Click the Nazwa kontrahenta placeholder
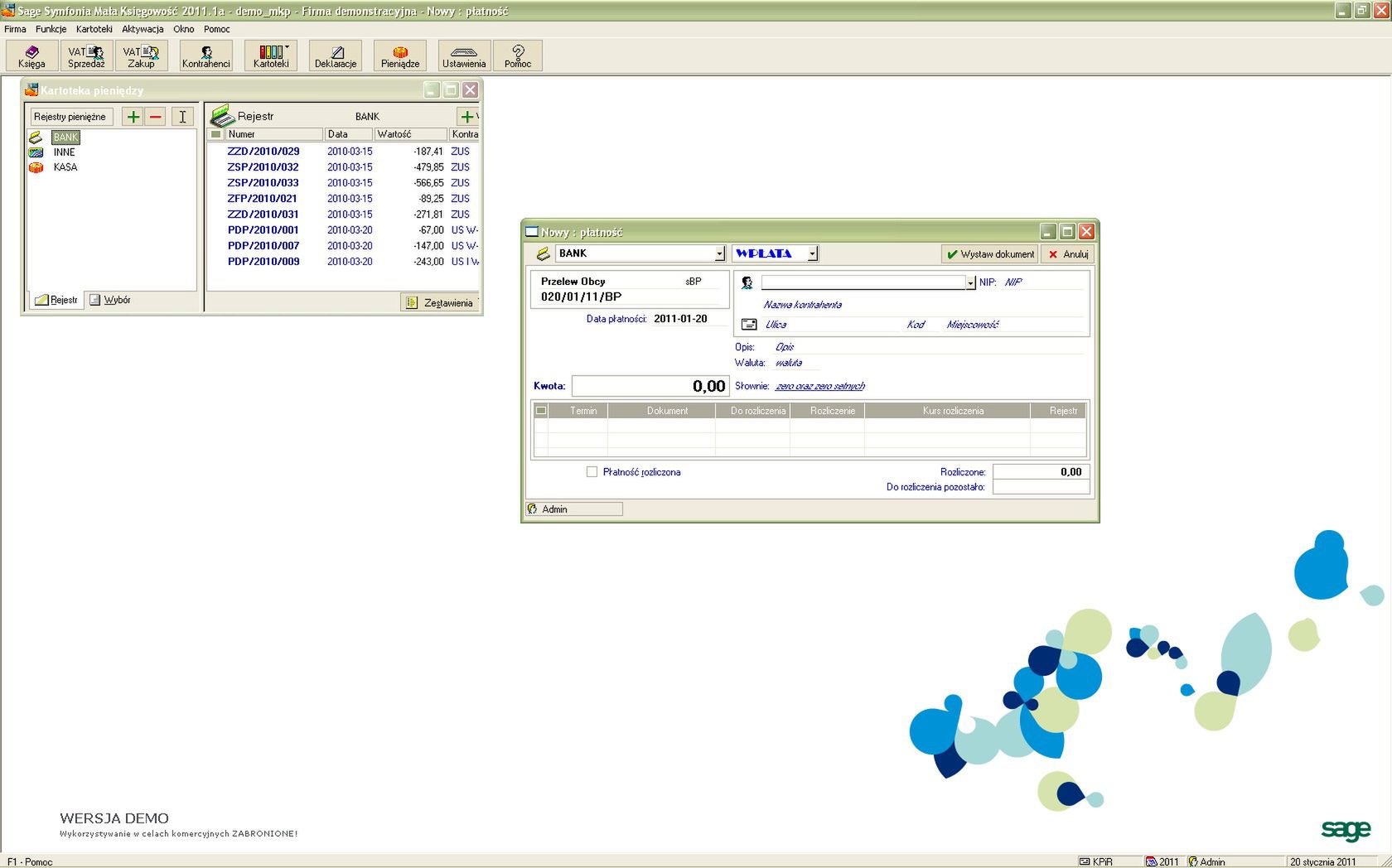 pos(803,305)
